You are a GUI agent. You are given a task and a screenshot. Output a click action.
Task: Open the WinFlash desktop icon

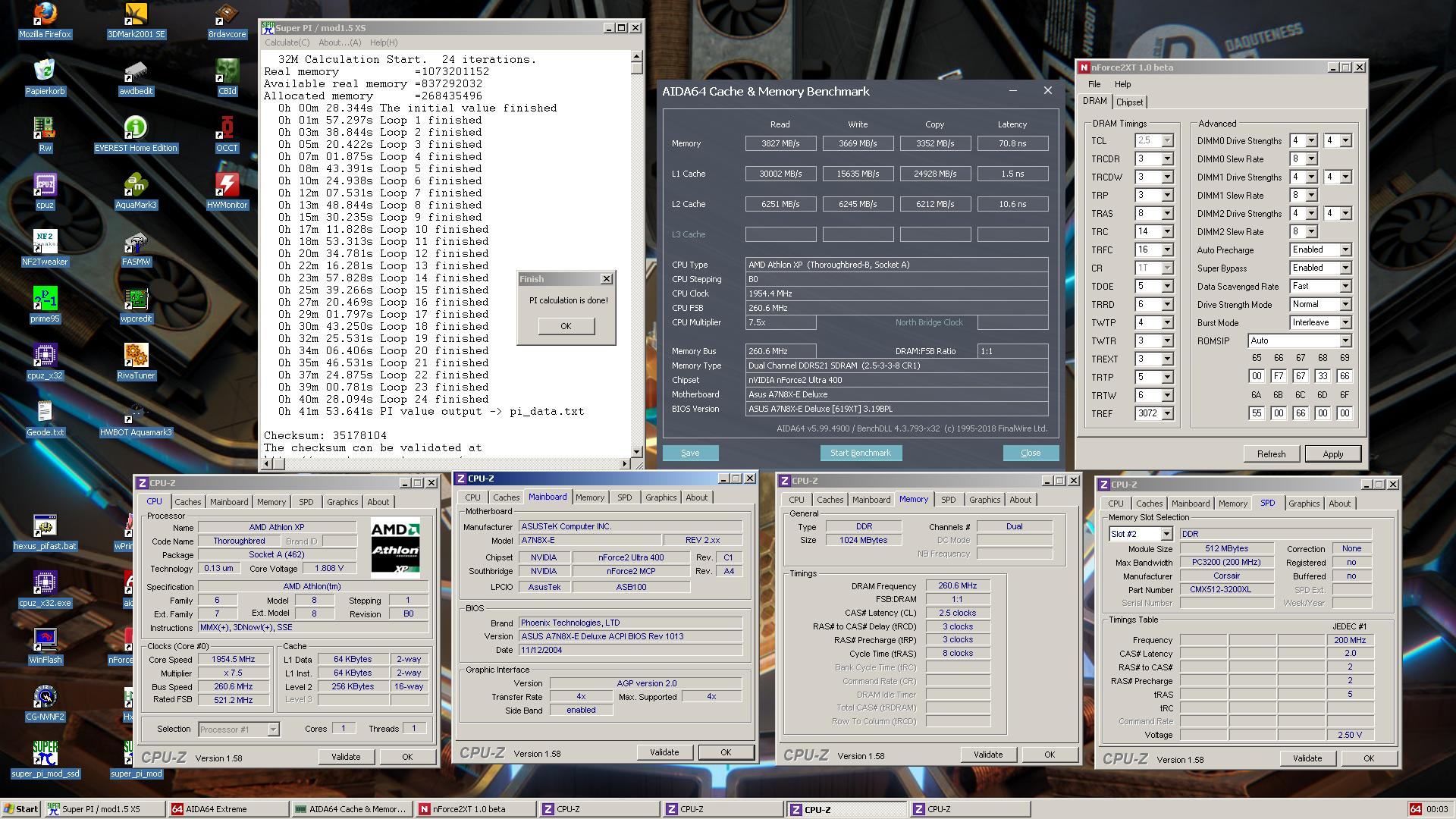pyautogui.click(x=45, y=640)
